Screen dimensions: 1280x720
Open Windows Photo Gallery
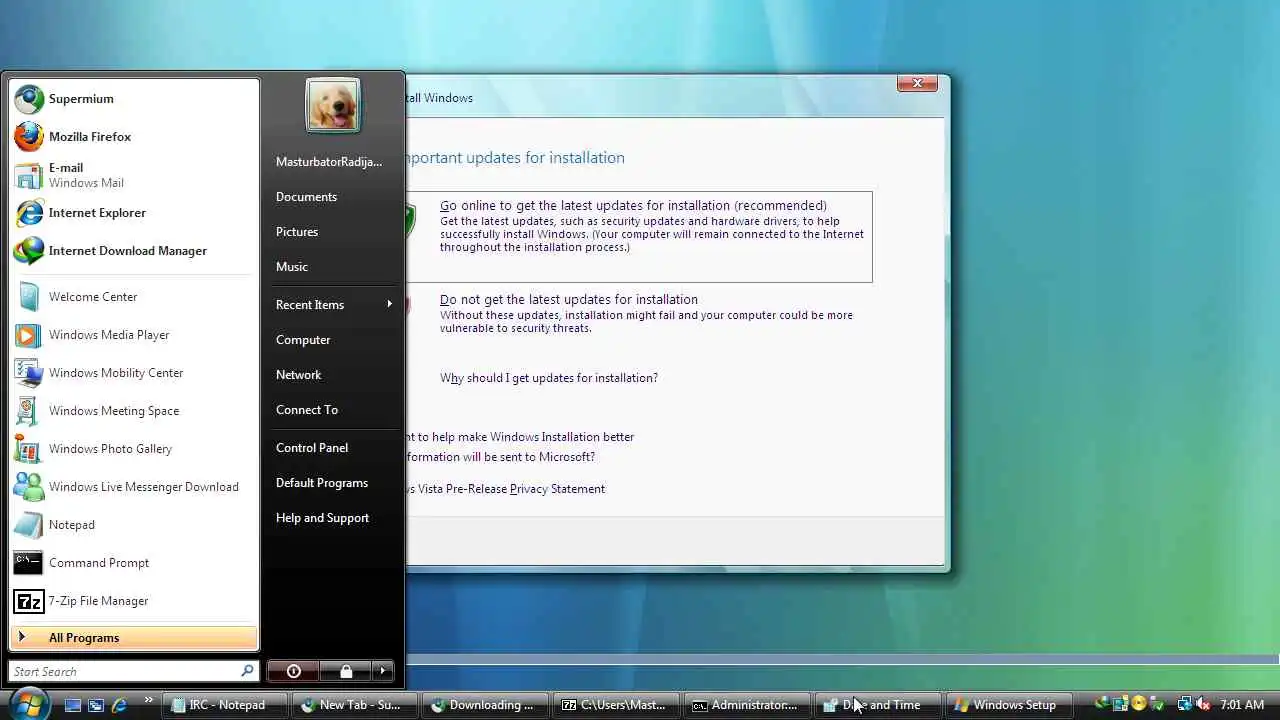[x=134, y=449]
